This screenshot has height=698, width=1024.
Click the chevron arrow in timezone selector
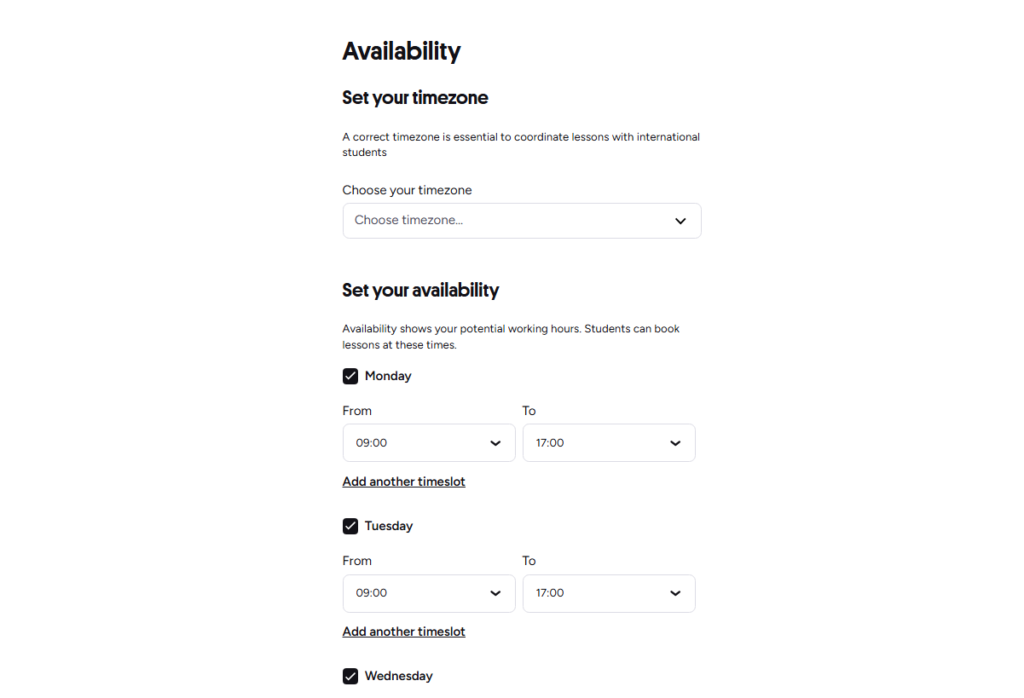tap(680, 221)
